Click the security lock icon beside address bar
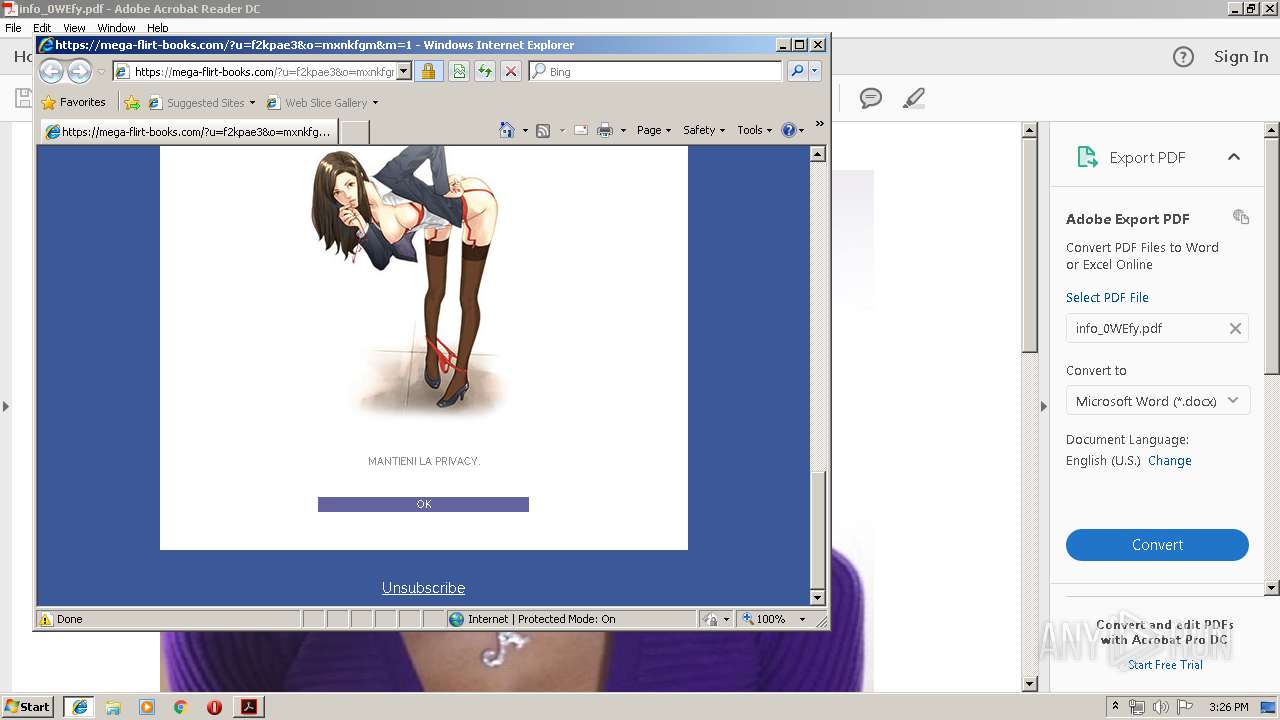The image size is (1280, 720). tap(428, 71)
